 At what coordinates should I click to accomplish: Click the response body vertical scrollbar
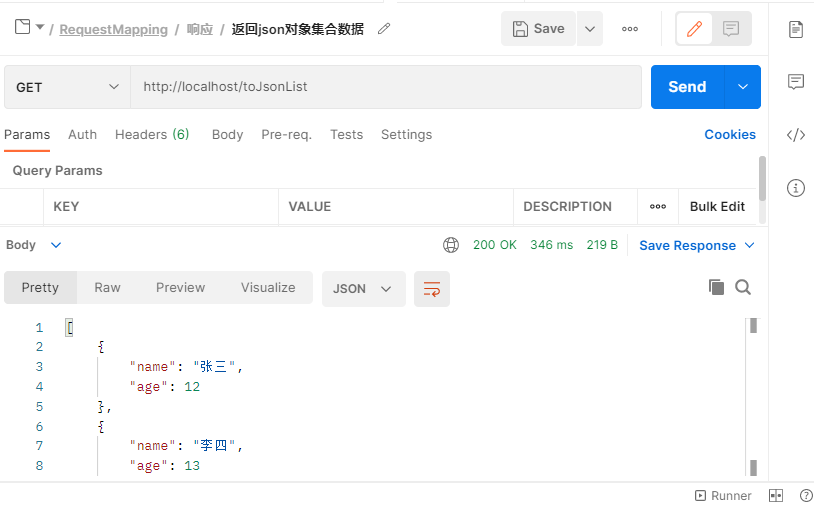(753, 400)
